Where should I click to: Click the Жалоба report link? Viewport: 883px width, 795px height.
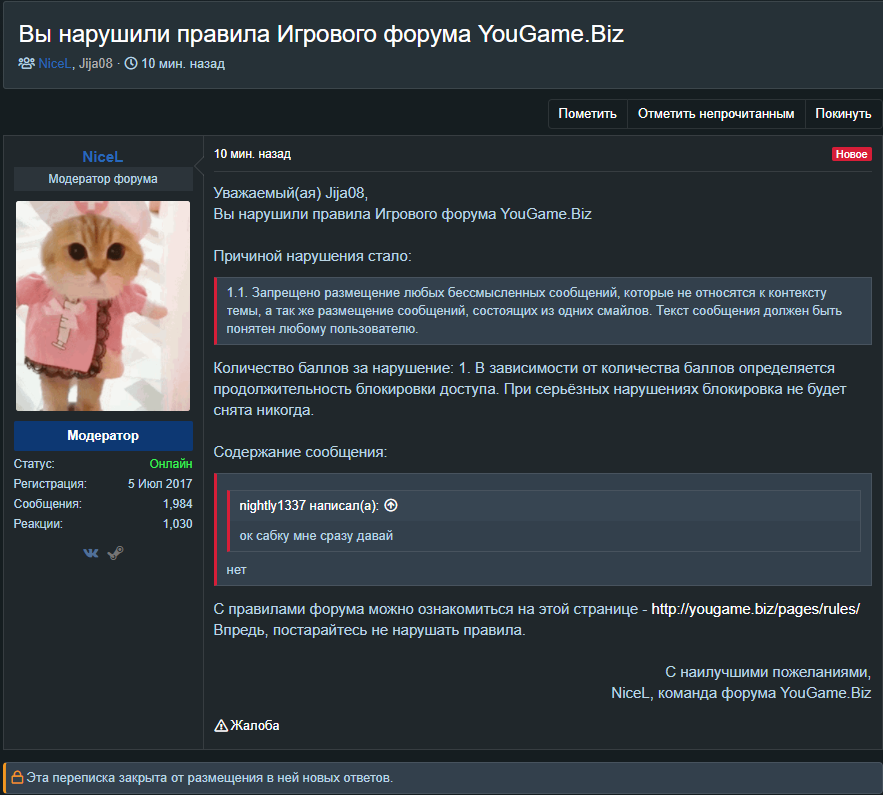point(255,725)
